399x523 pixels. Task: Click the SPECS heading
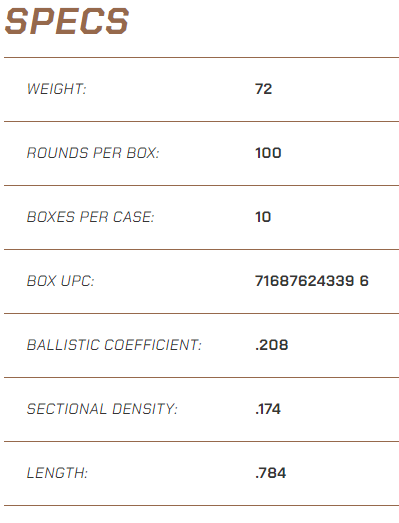tap(67, 22)
